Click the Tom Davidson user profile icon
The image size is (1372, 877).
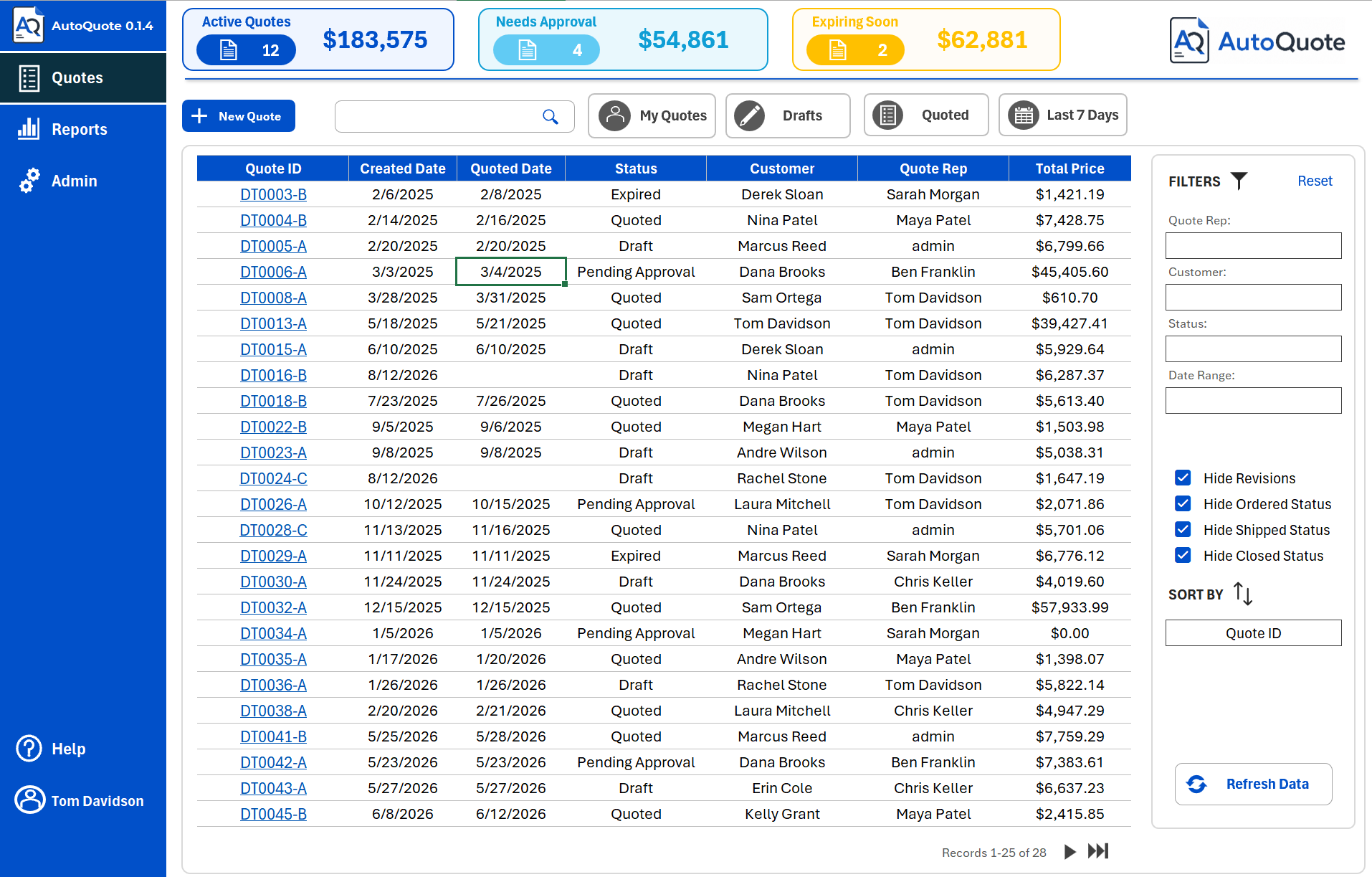click(30, 800)
